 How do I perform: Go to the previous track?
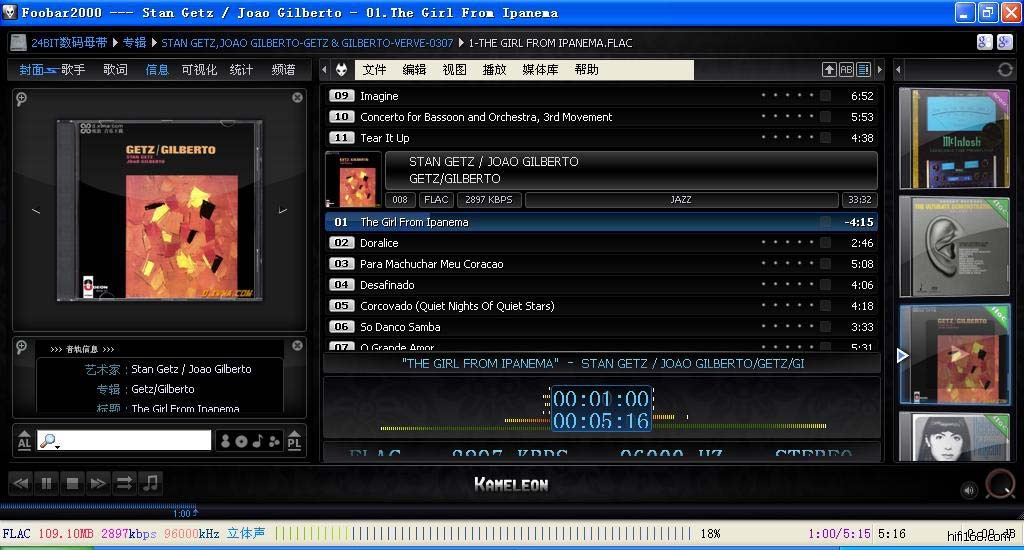tap(20, 484)
